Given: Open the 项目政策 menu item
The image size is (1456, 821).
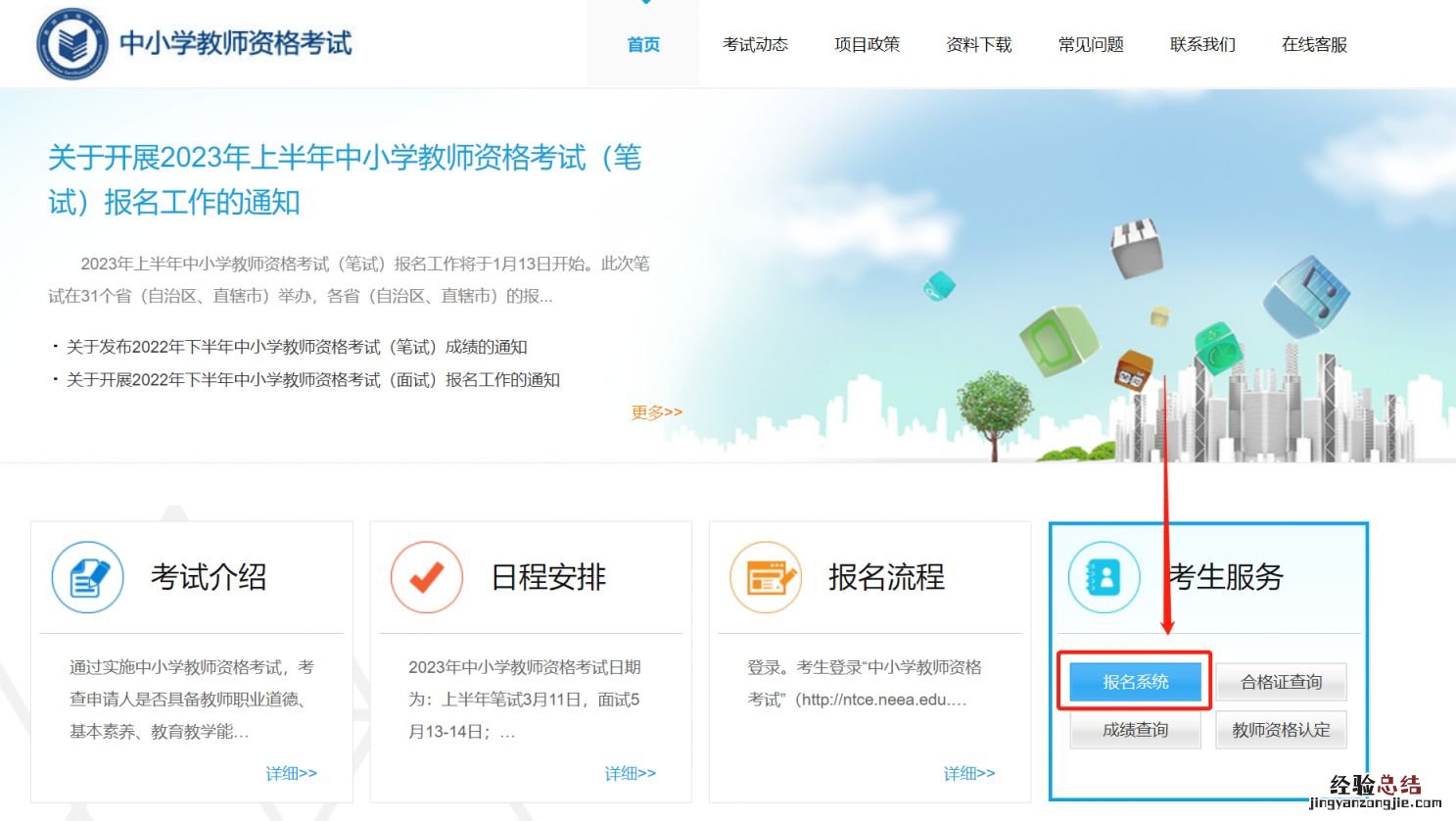Looking at the screenshot, I should [x=867, y=45].
